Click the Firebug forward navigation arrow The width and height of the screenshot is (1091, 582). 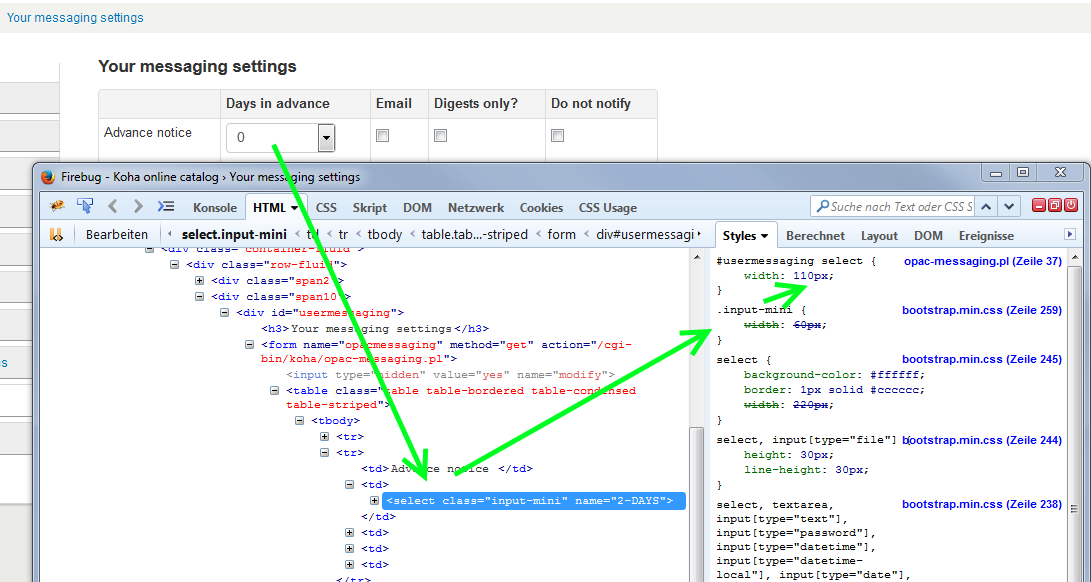[138, 207]
